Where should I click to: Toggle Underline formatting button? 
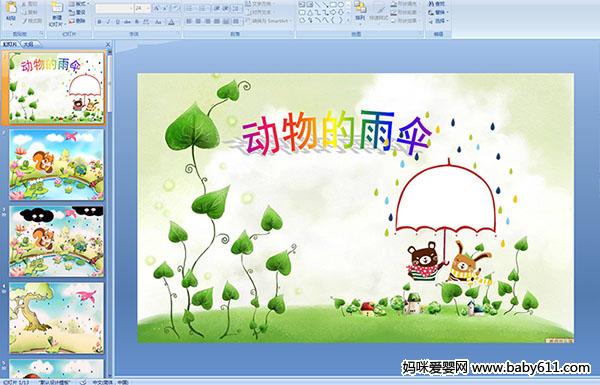coord(117,22)
